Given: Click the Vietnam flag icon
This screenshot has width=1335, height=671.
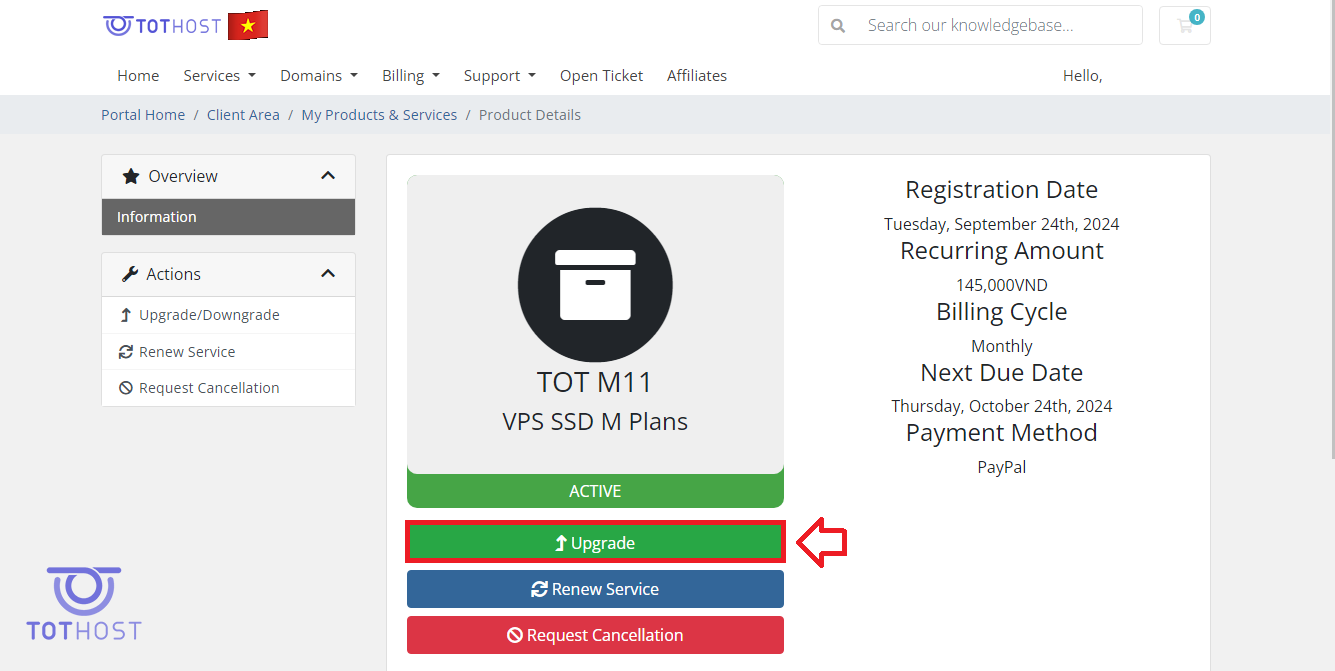Looking at the screenshot, I should [247, 25].
